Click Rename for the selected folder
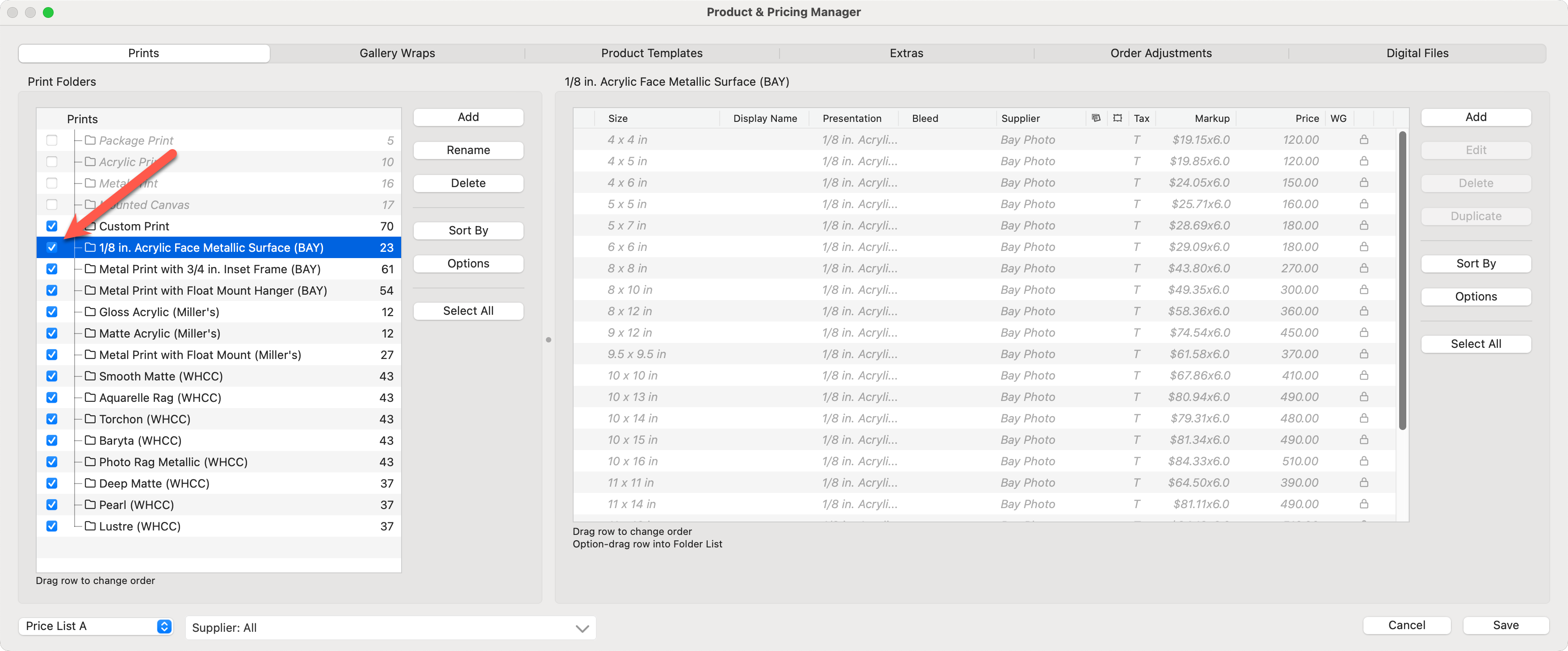Image resolution: width=1568 pixels, height=651 pixels. click(468, 150)
